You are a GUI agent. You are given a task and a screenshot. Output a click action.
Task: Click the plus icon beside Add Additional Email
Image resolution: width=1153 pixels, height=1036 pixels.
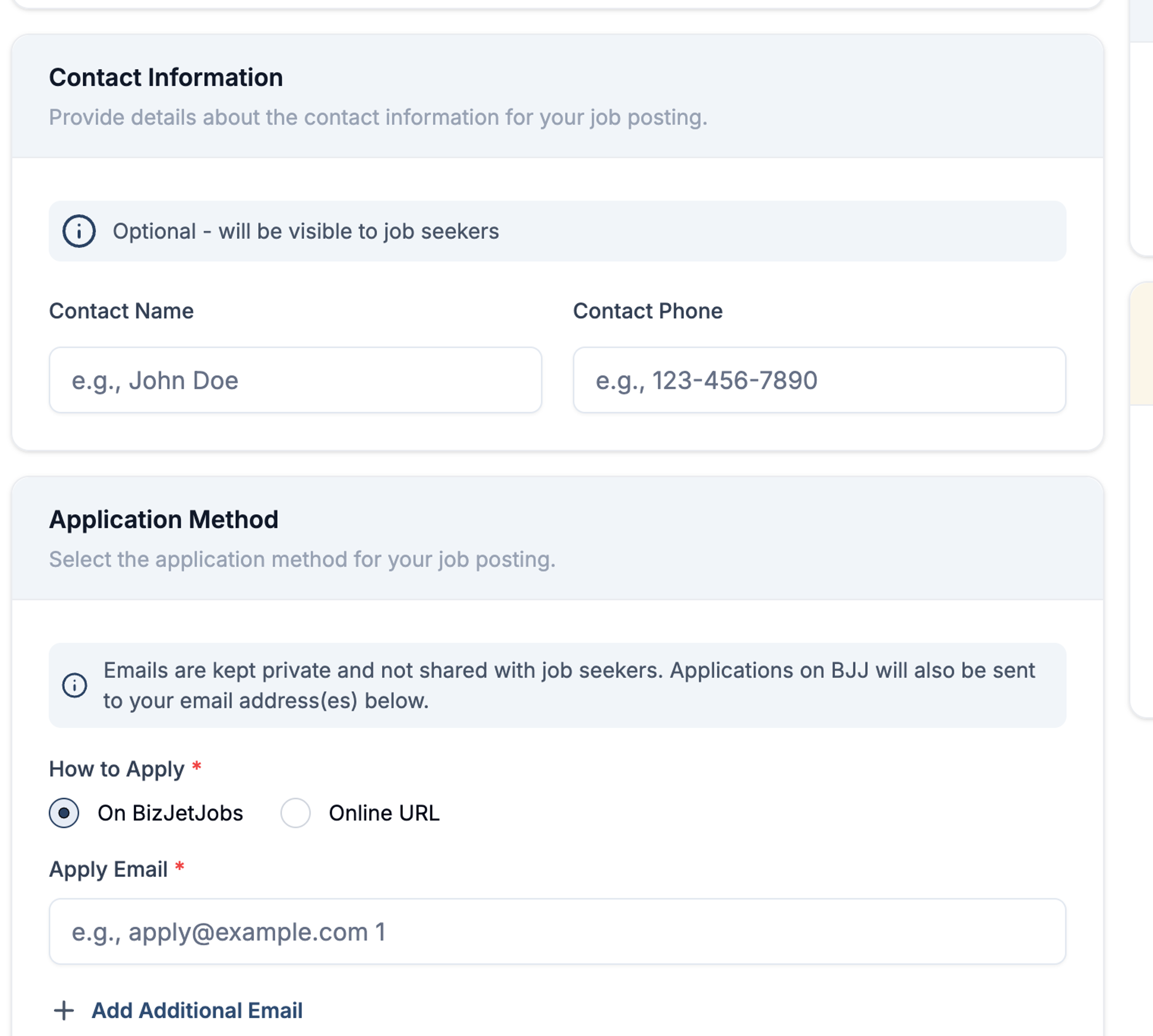[64, 1011]
